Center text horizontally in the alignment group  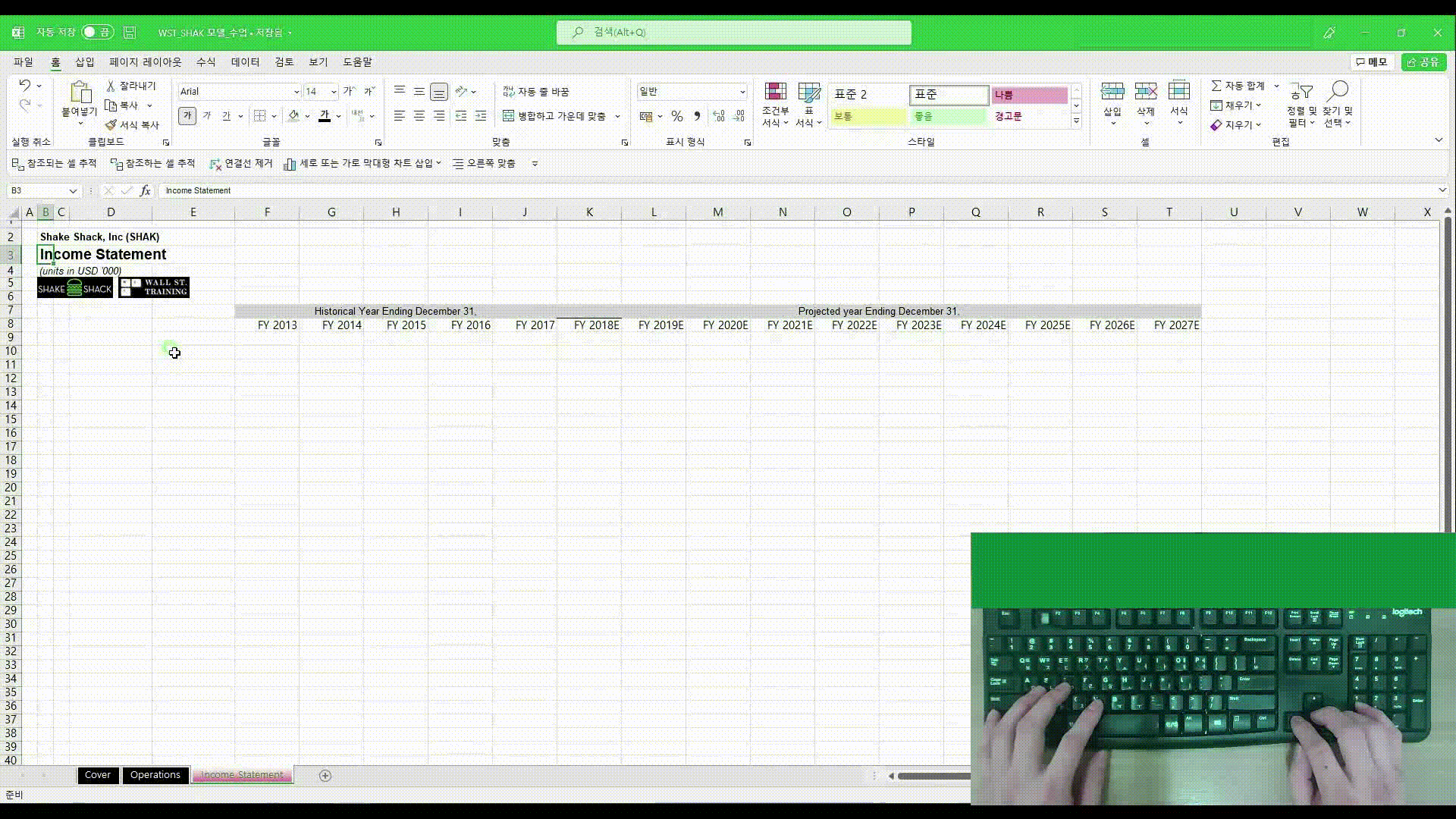click(x=419, y=116)
